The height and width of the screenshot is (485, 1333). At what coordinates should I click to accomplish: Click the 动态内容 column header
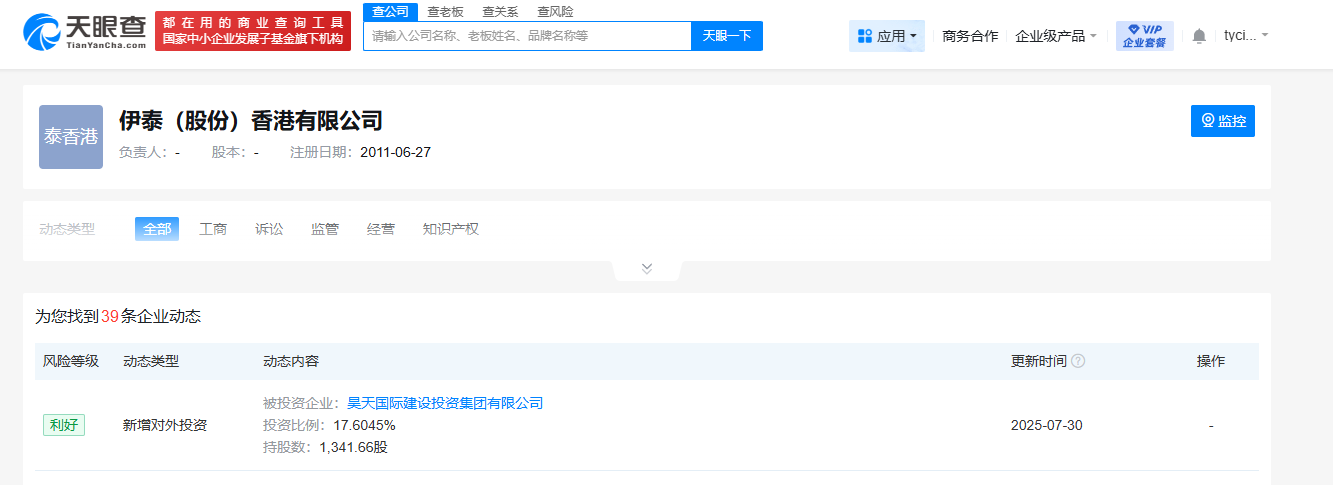pyautogui.click(x=291, y=361)
